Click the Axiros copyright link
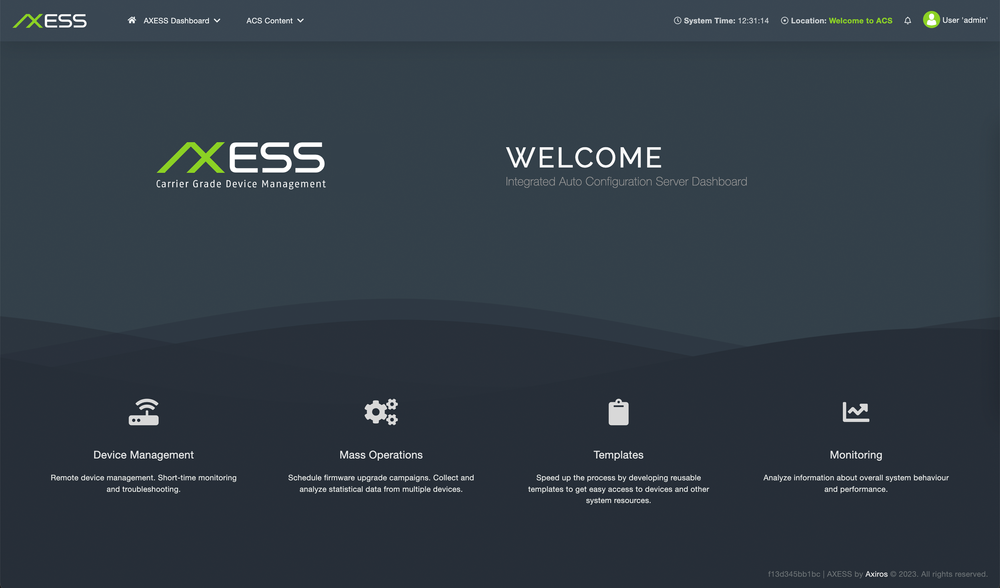Viewport: 1000px width, 588px height. tap(876, 574)
